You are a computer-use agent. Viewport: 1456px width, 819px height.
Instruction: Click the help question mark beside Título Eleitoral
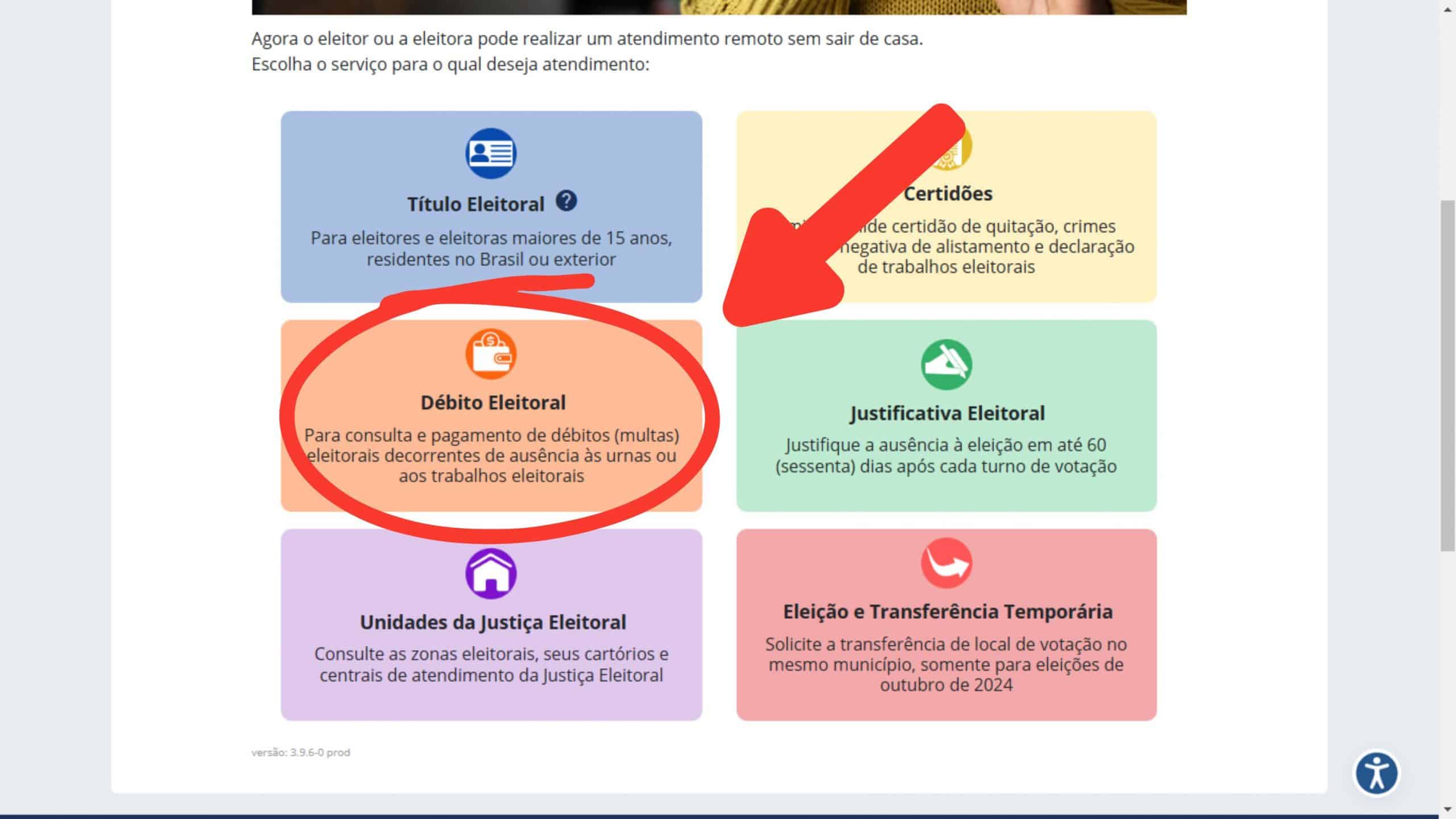point(566,201)
